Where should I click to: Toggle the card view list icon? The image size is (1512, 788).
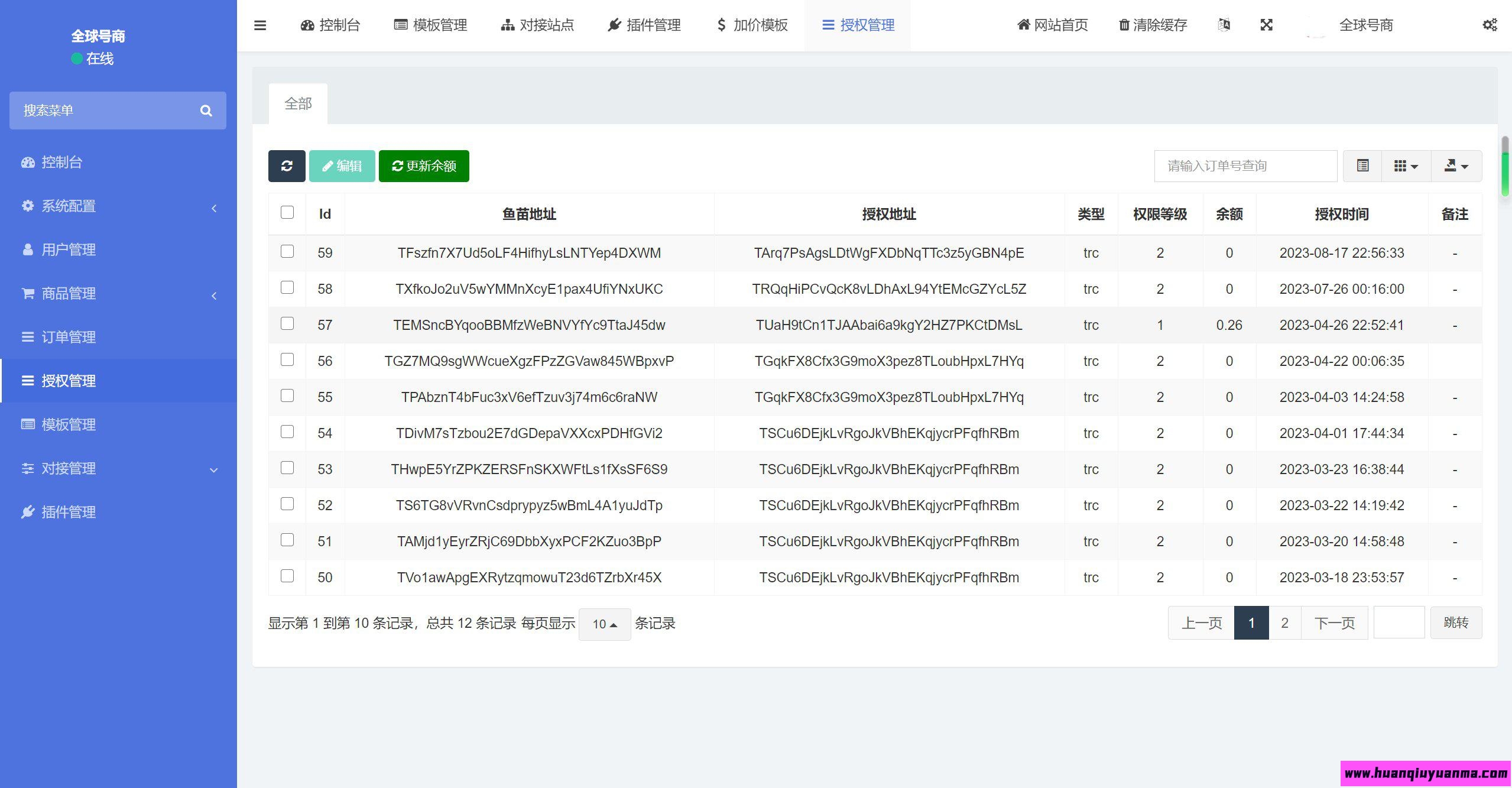click(1363, 166)
